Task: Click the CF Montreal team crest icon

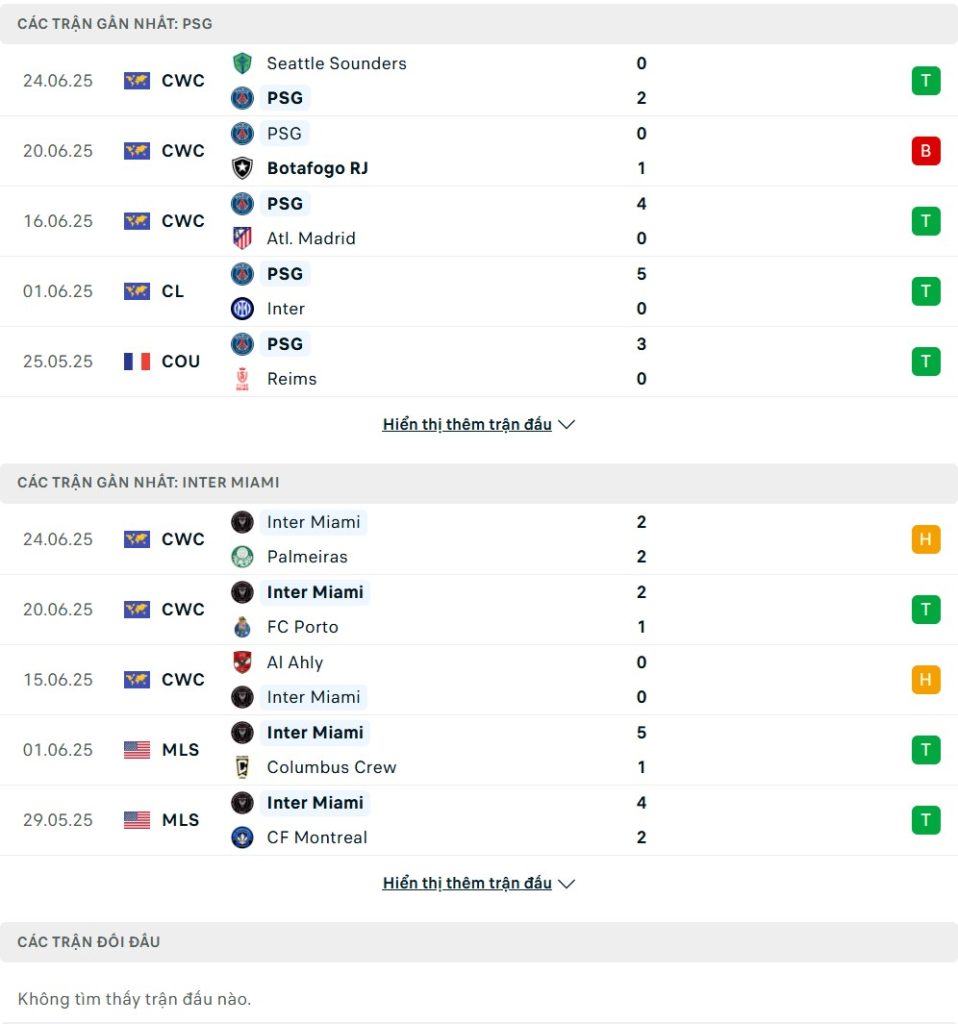Action: [x=242, y=837]
